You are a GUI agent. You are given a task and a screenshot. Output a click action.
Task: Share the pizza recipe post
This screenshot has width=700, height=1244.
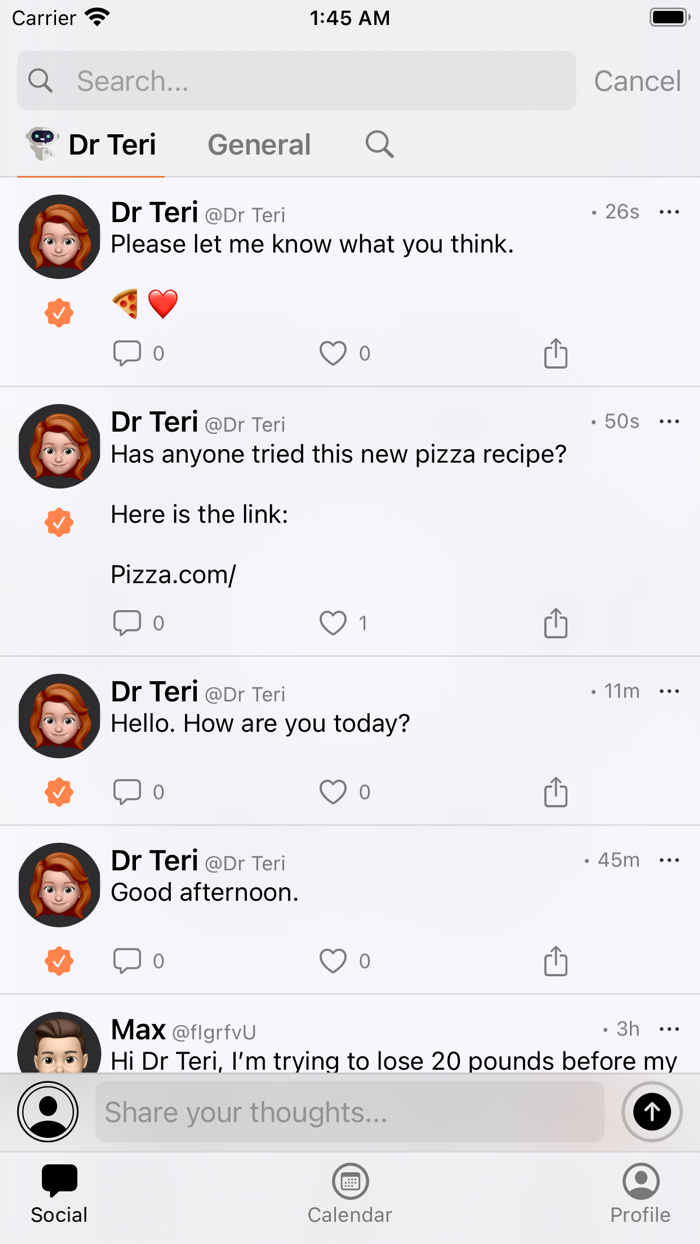[x=556, y=622]
